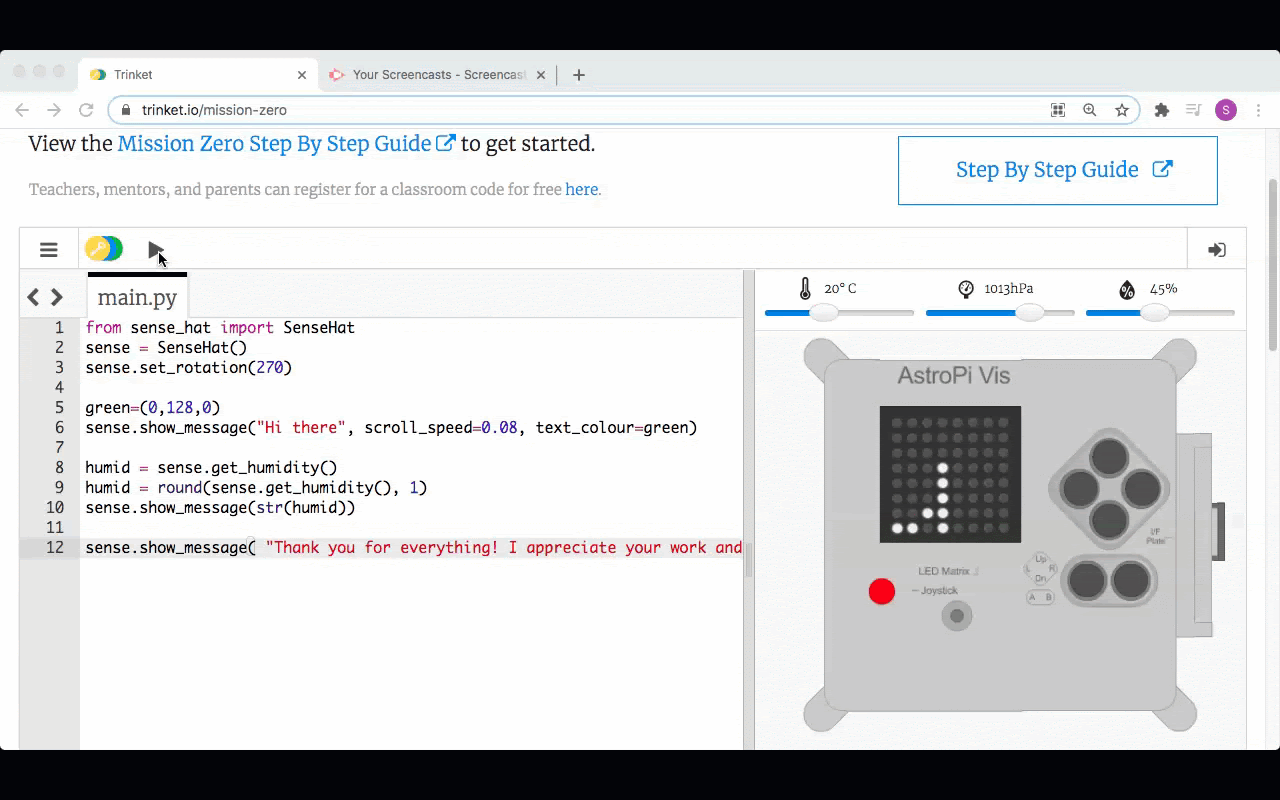Adjust the temperature slider handle
The height and width of the screenshot is (800, 1280).
[823, 313]
